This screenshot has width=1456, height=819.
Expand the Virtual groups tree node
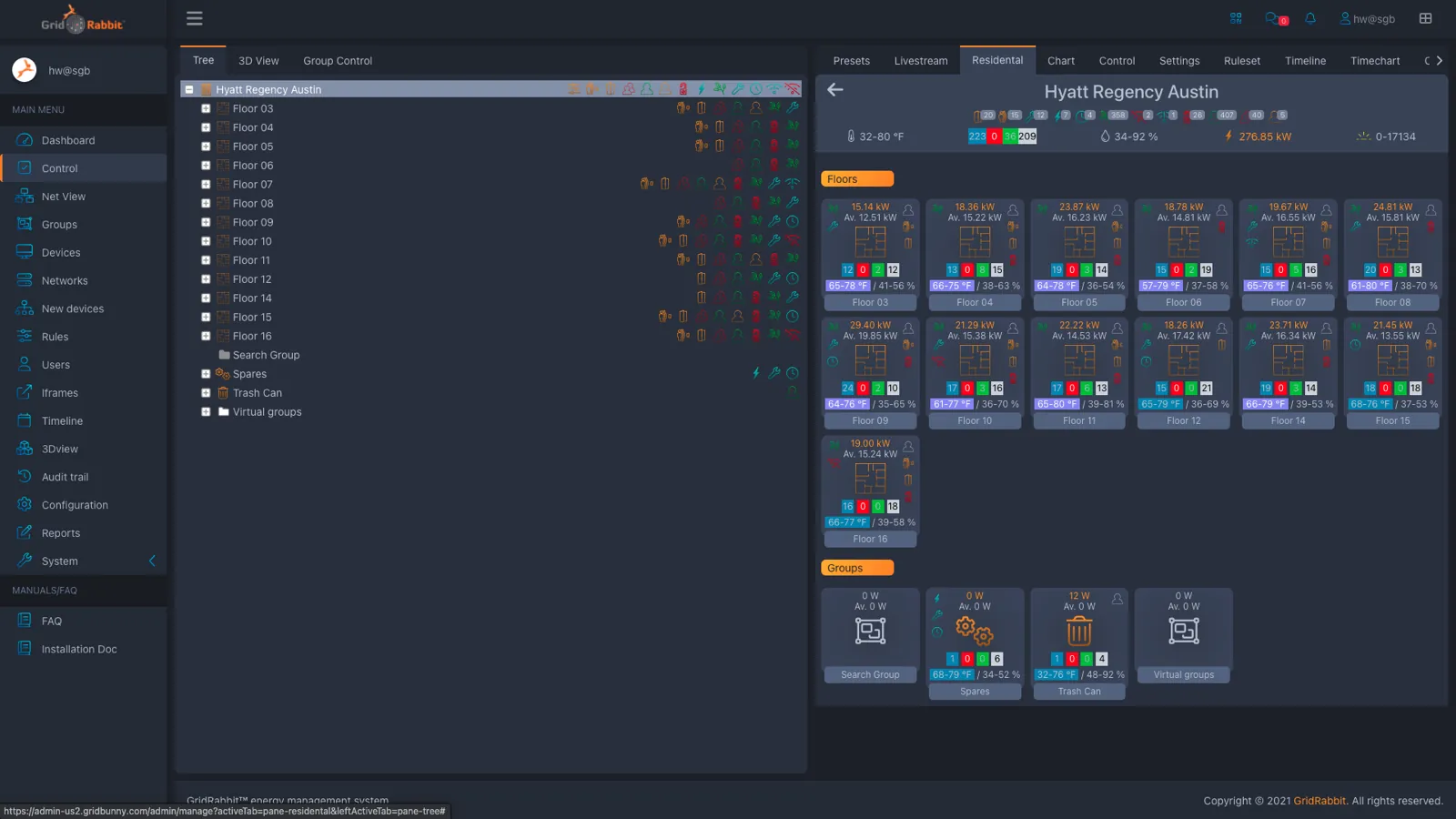pos(206,412)
